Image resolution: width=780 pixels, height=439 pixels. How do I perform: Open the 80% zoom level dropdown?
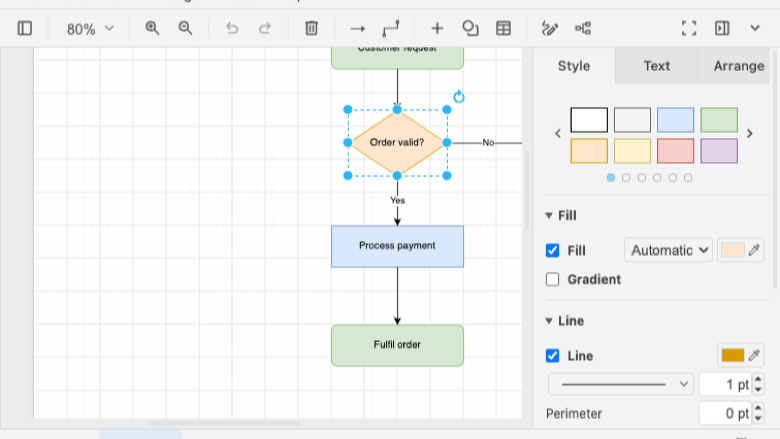click(x=90, y=29)
